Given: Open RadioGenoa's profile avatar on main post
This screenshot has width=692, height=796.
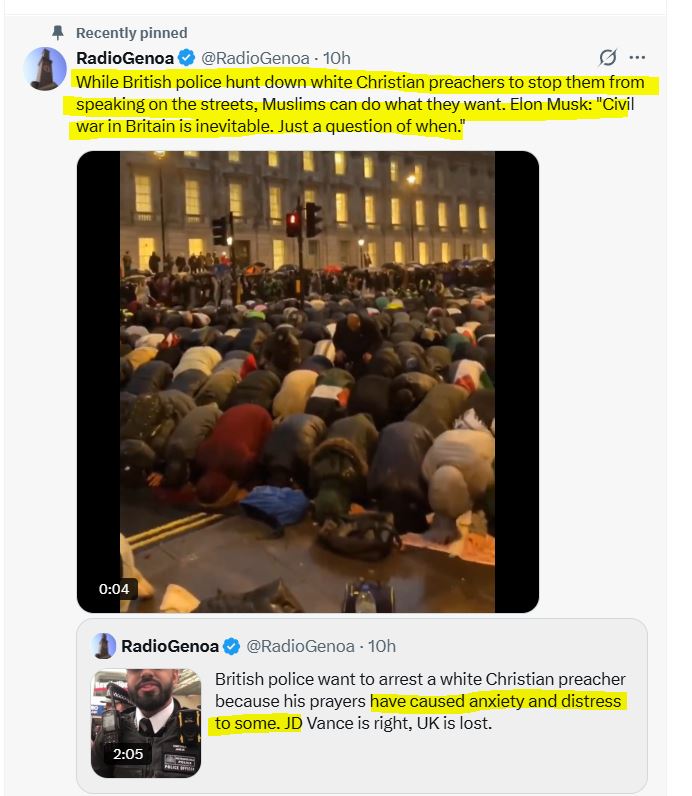Looking at the screenshot, I should pyautogui.click(x=45, y=69).
